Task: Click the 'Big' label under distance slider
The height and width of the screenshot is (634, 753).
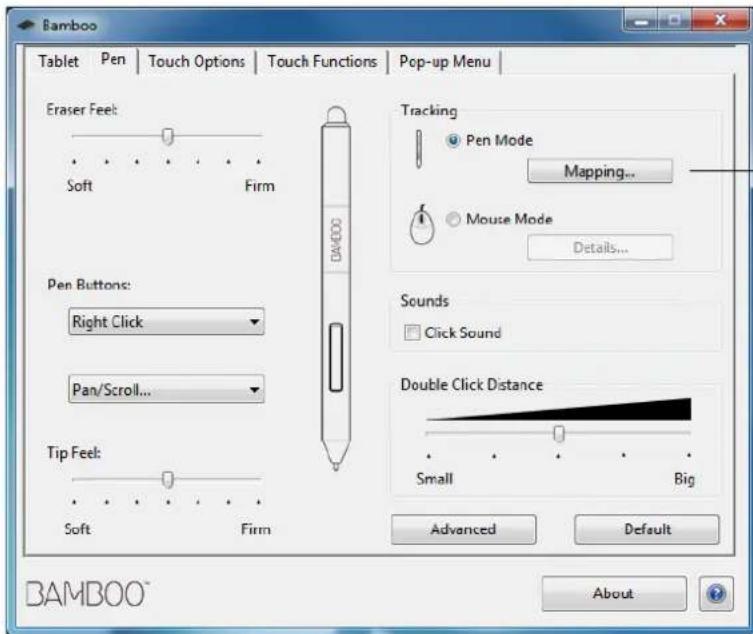Action: (684, 479)
